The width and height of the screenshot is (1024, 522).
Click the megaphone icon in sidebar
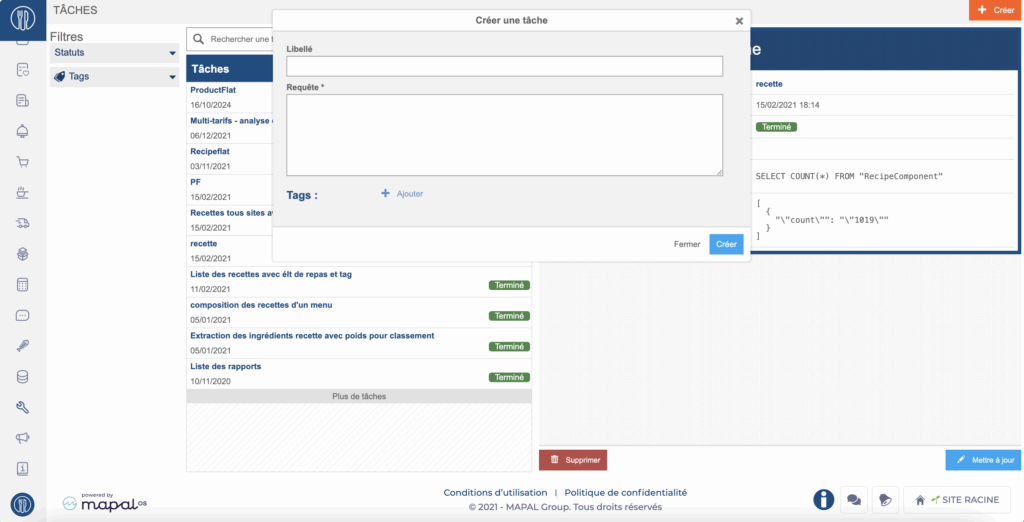22,438
